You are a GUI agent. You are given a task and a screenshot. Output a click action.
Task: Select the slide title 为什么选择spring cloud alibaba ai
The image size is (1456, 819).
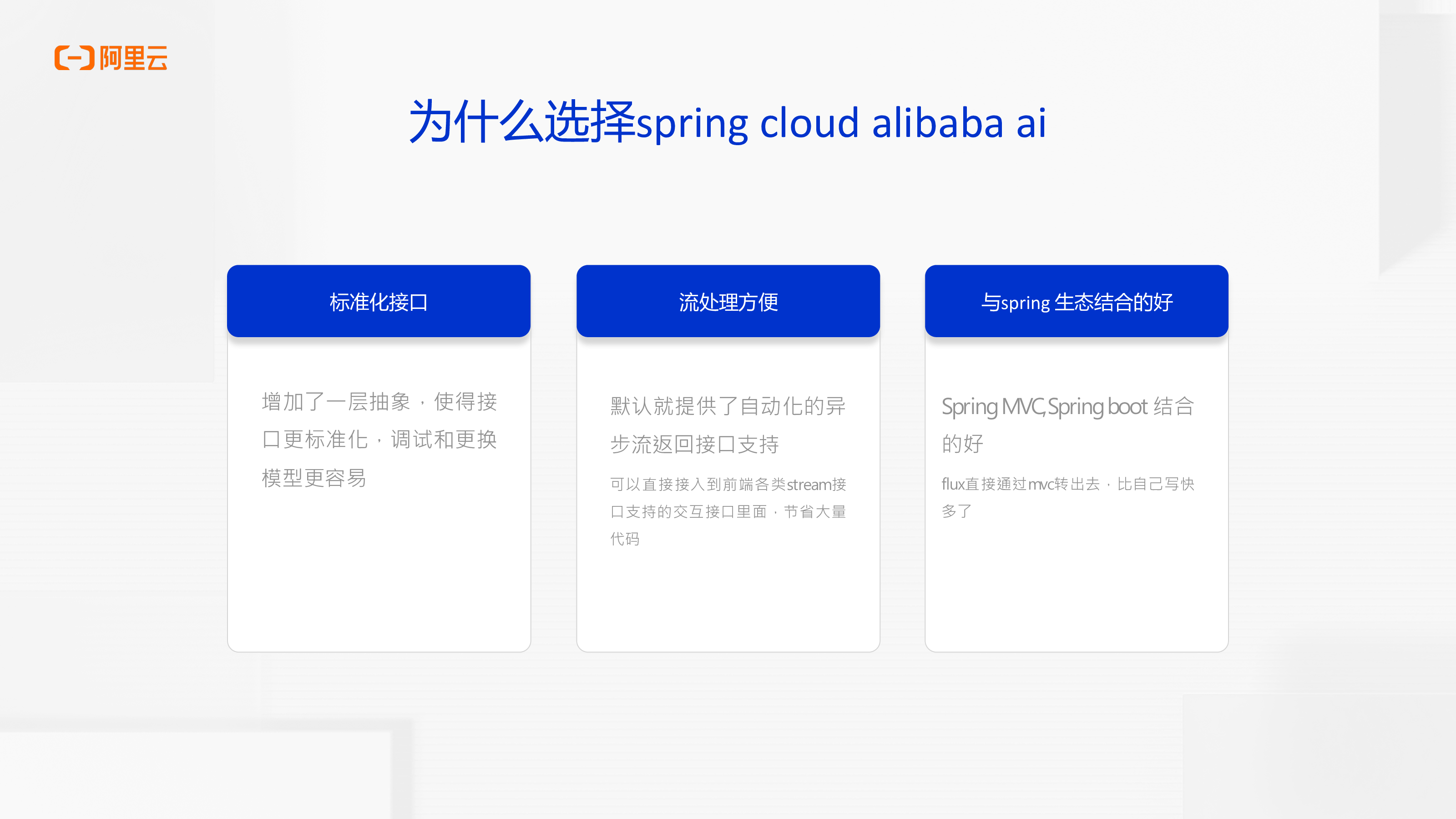tap(728, 122)
